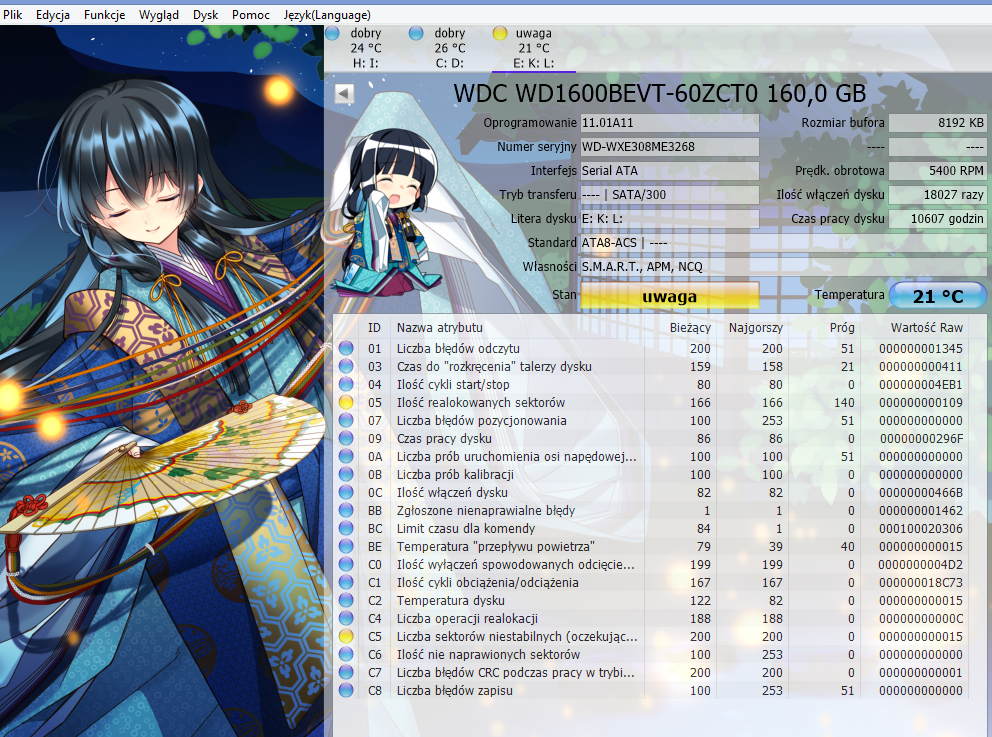Click the Własności field S.M.A.R.T., APM, NCQ
Screen dimensions: 992x737
pos(783,267)
